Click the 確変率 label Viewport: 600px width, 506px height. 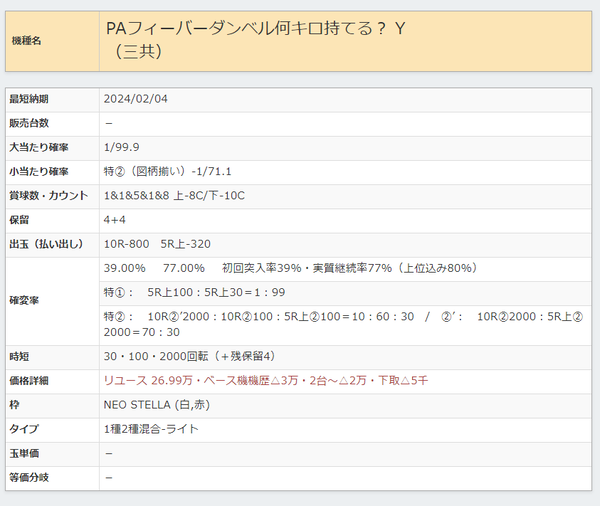(x=24, y=300)
